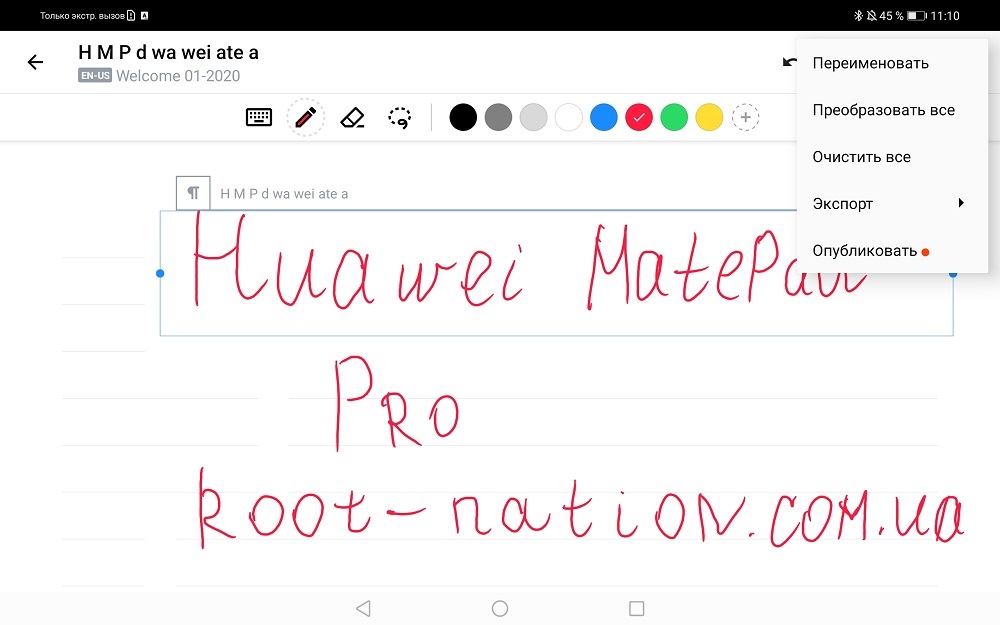Choose the light gray ink color
The height and width of the screenshot is (625, 1000).
tap(533, 117)
